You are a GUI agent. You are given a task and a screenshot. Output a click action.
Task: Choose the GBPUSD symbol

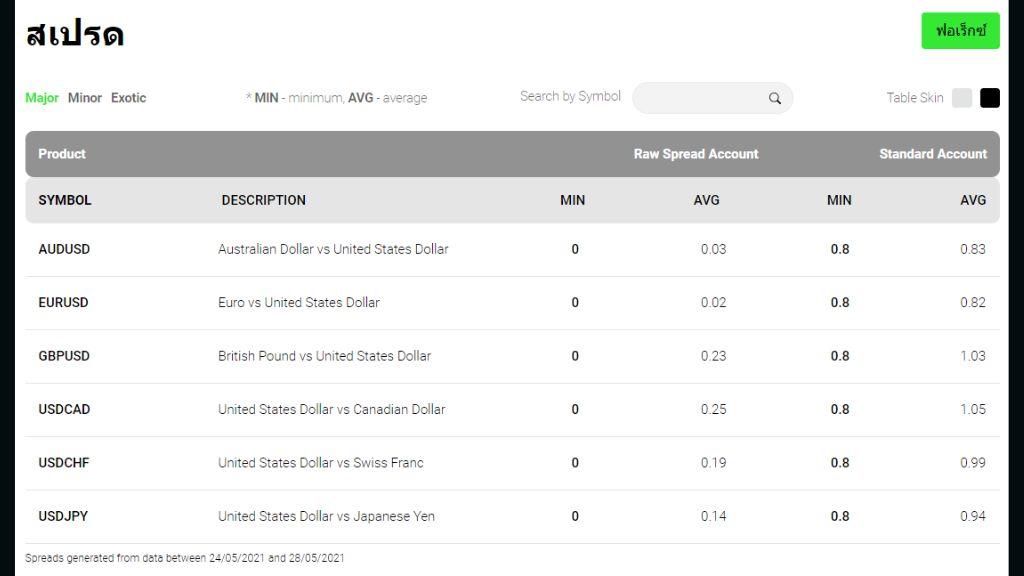(x=64, y=356)
